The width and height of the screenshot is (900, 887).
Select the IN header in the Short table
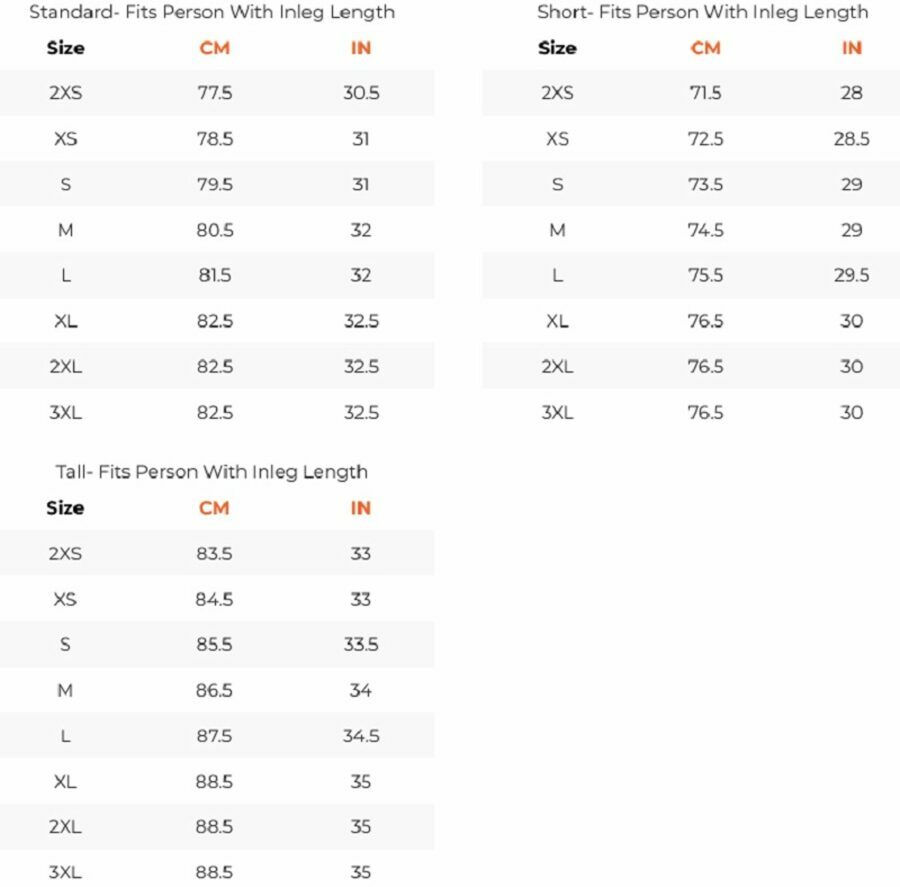click(x=851, y=48)
